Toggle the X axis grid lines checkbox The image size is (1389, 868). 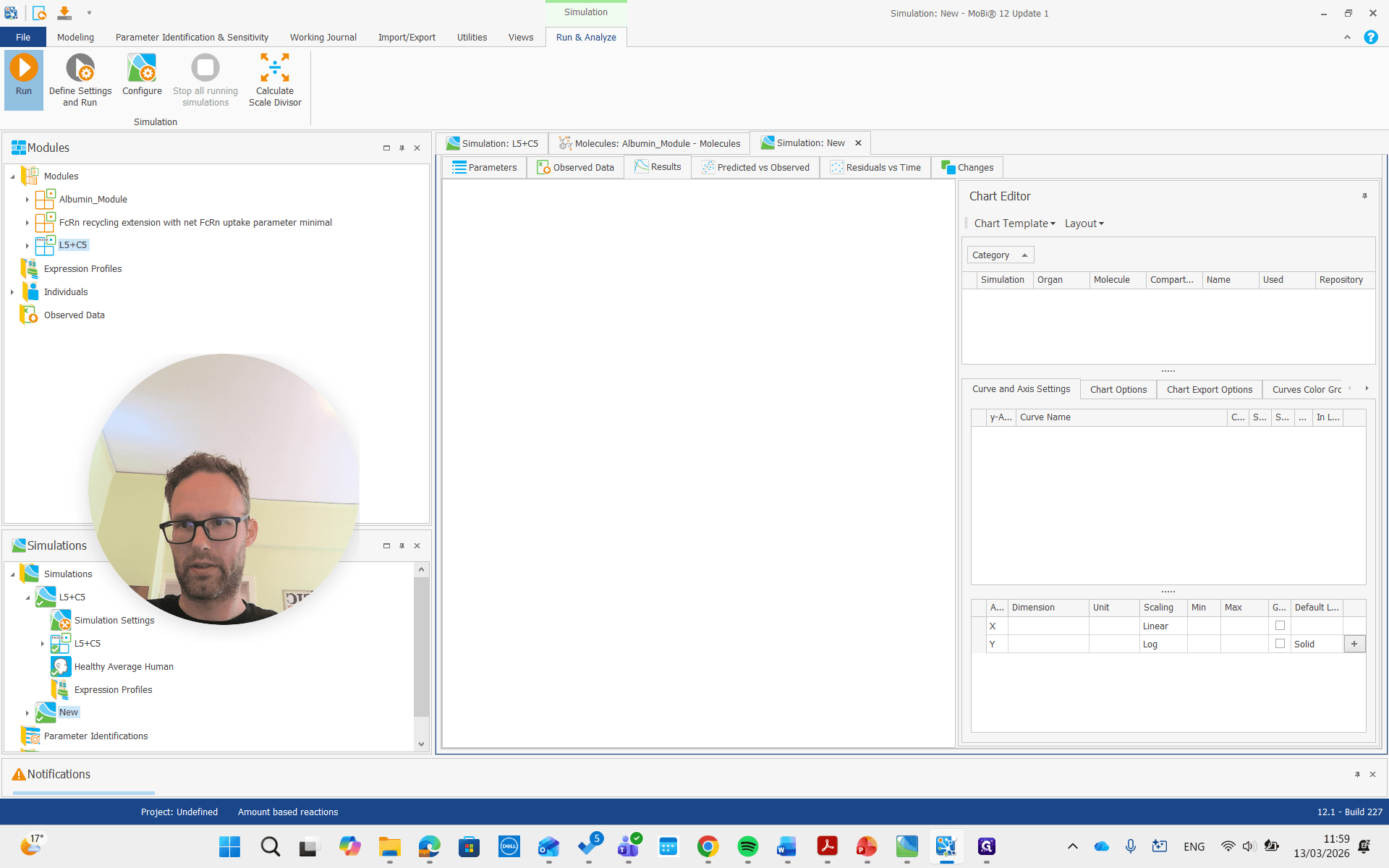[x=1280, y=626]
